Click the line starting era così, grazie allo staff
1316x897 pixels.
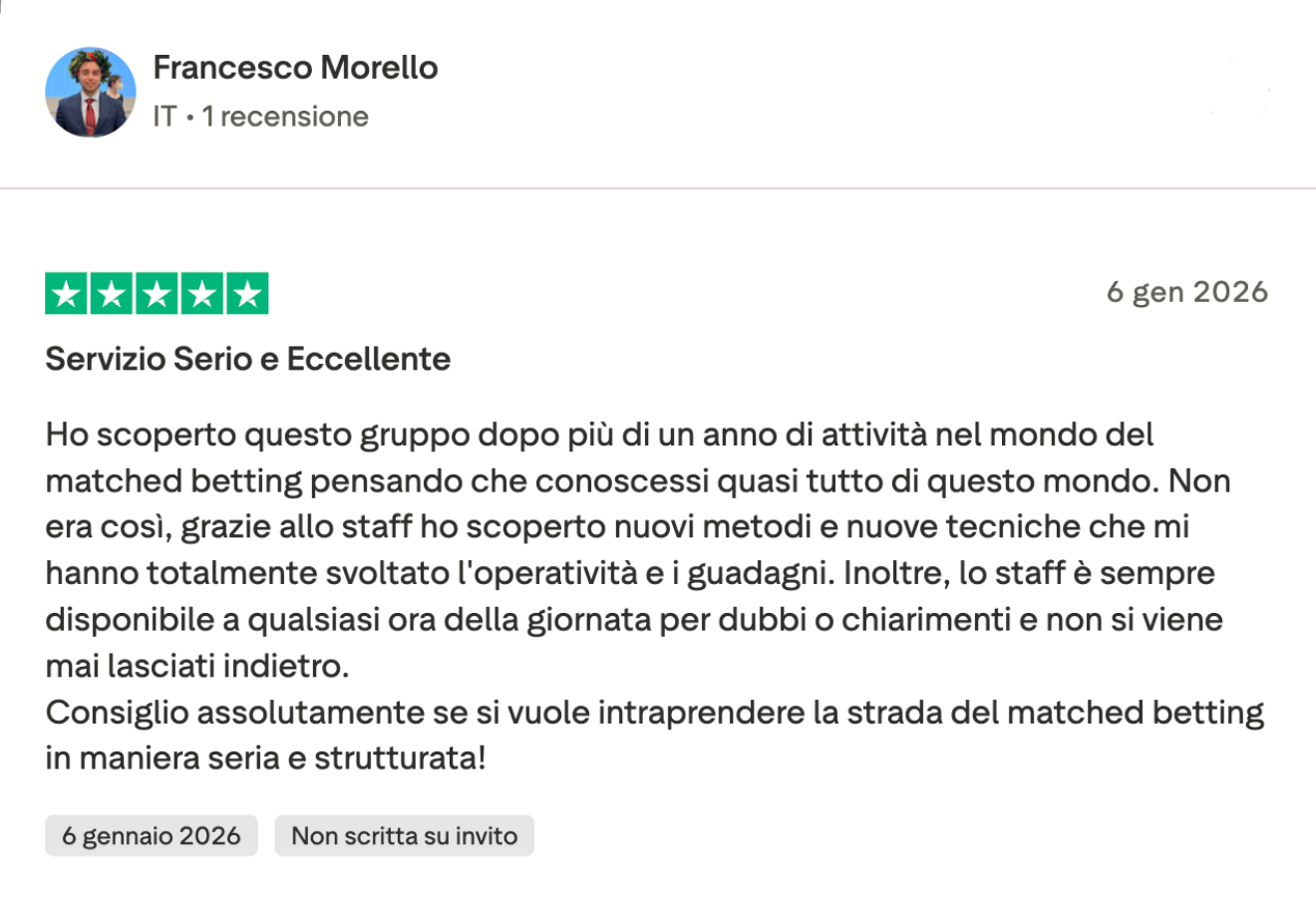[617, 526]
